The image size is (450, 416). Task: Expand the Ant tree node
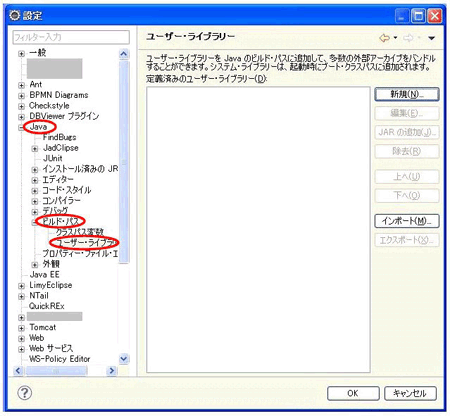tap(21, 85)
